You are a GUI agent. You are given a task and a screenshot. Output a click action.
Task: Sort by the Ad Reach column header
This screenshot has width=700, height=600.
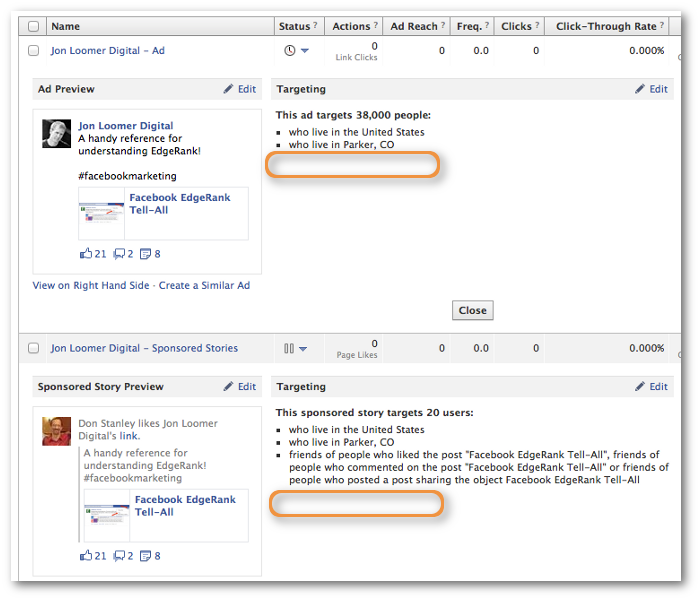tap(414, 26)
